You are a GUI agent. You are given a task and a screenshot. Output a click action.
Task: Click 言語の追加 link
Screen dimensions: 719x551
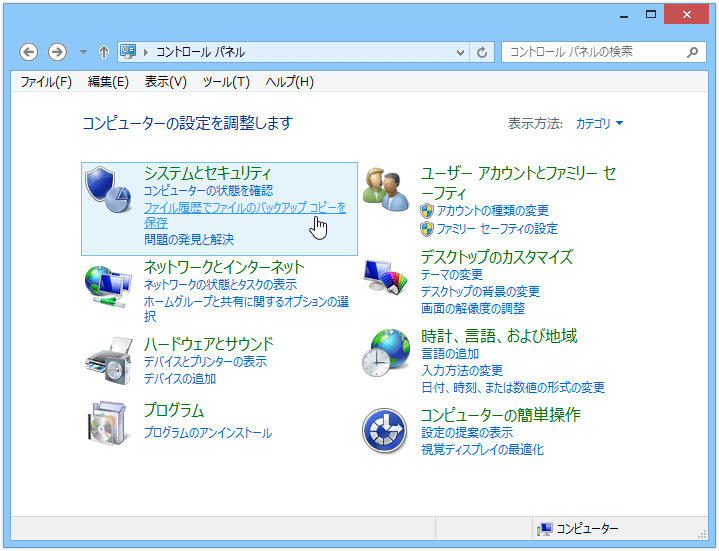pyautogui.click(x=450, y=354)
